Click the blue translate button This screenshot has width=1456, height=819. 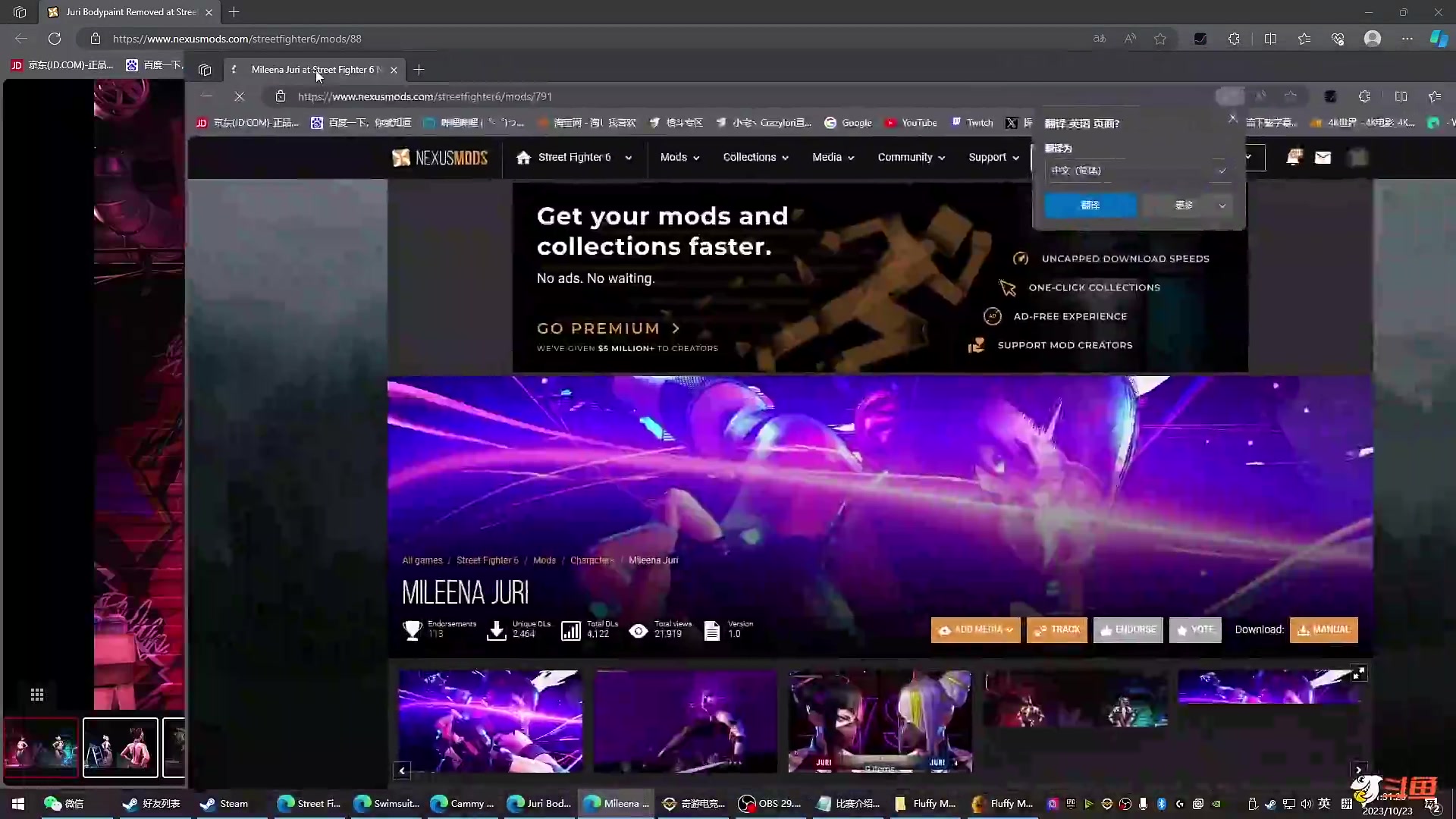(1090, 206)
